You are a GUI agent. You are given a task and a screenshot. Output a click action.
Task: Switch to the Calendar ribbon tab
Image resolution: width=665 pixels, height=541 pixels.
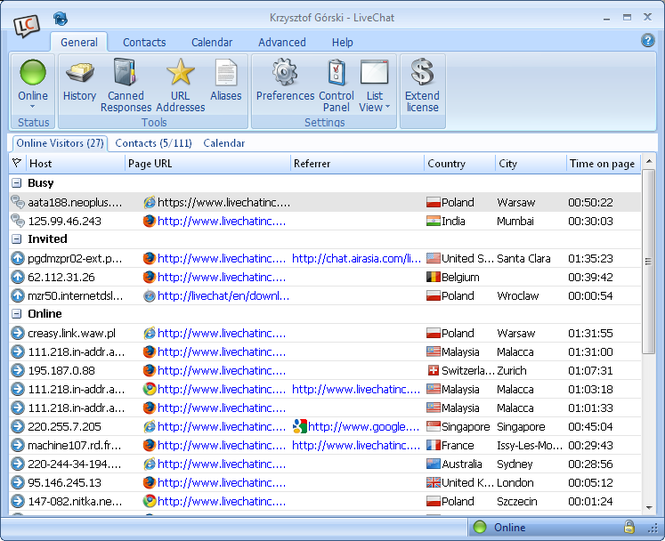coord(212,42)
